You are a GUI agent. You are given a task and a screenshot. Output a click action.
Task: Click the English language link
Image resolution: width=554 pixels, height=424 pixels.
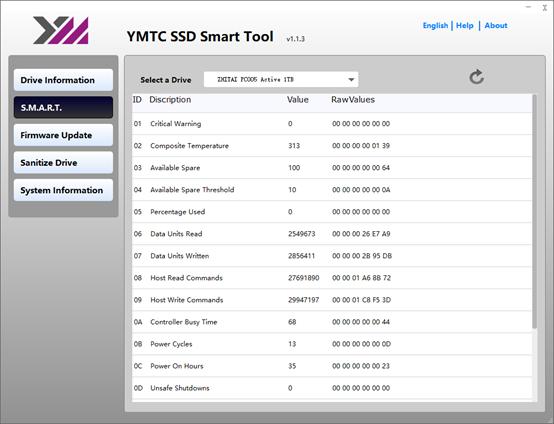pyautogui.click(x=435, y=25)
